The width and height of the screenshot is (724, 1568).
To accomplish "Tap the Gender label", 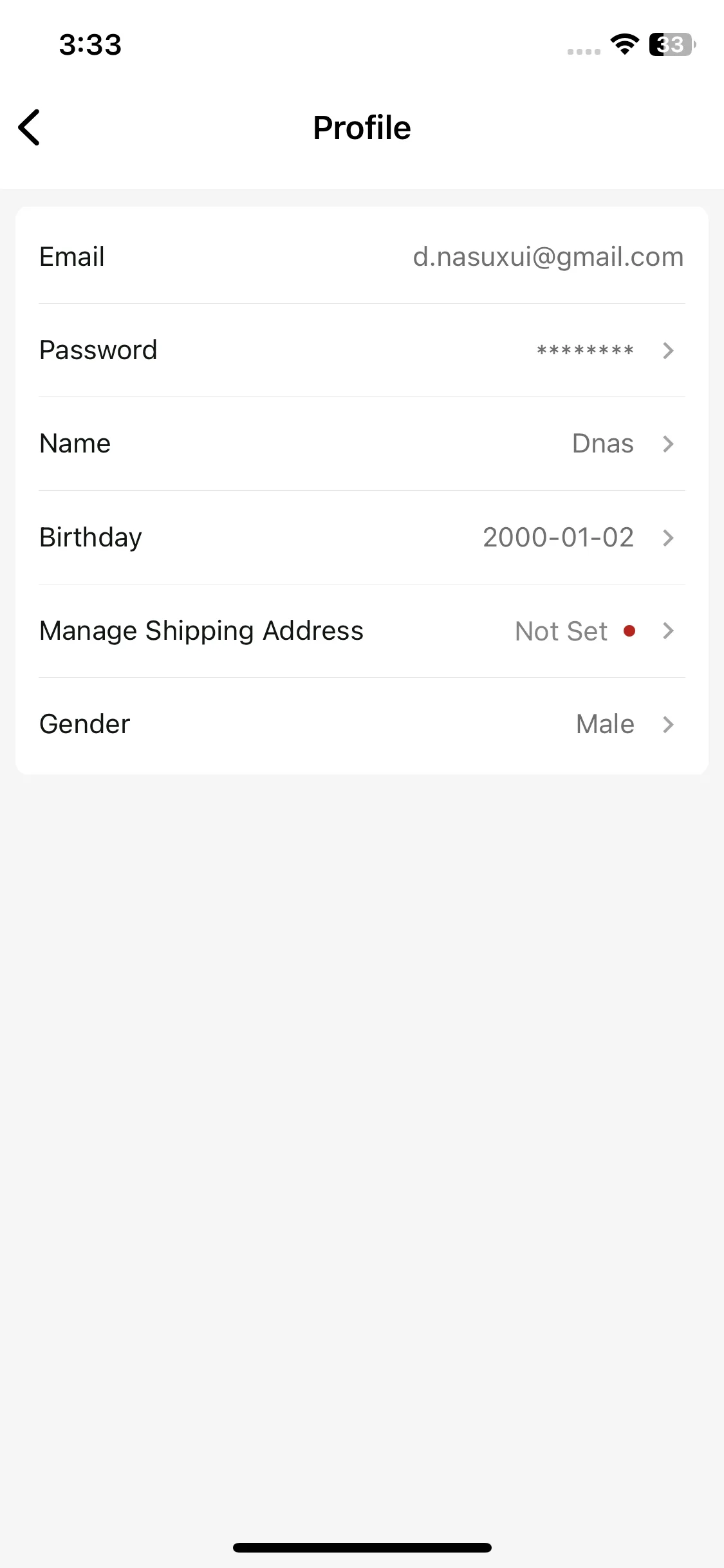I will (x=85, y=724).
